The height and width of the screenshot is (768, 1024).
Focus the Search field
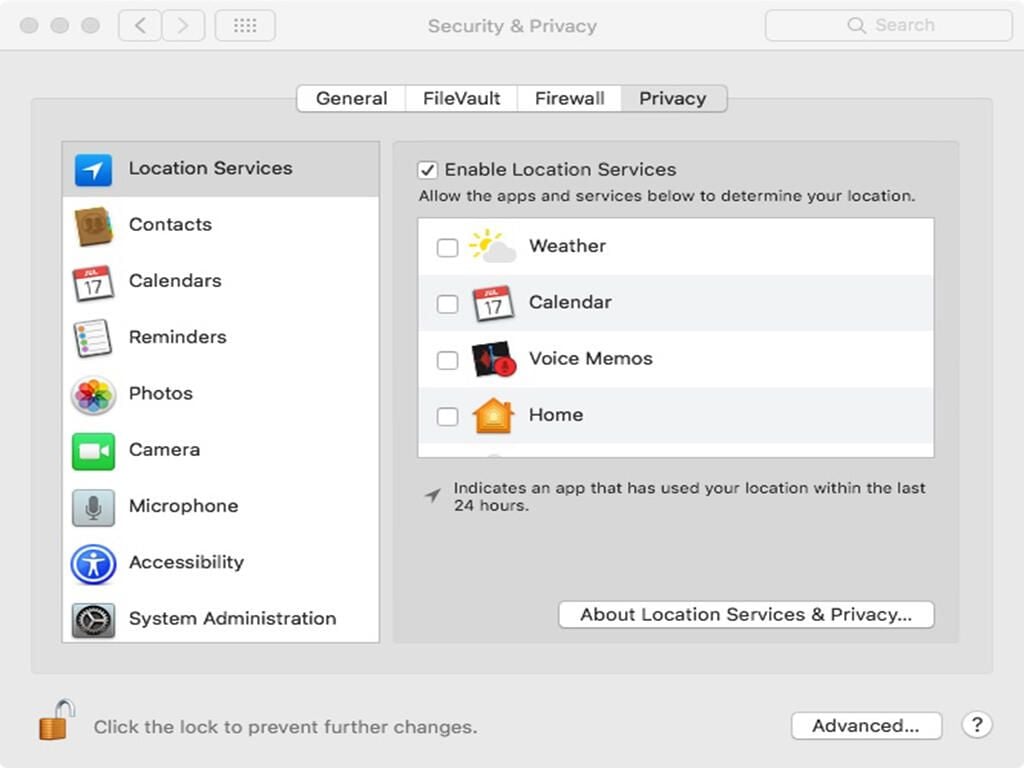[x=889, y=25]
